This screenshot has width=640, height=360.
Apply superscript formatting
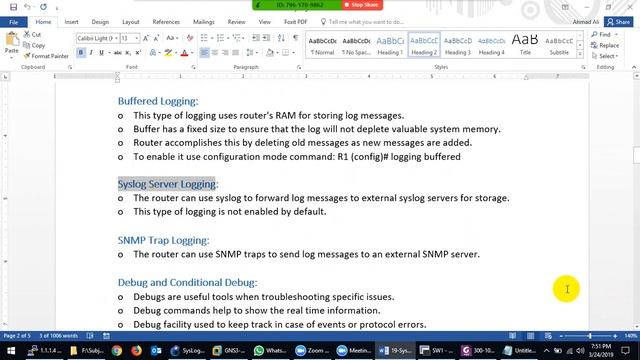tap(138, 53)
